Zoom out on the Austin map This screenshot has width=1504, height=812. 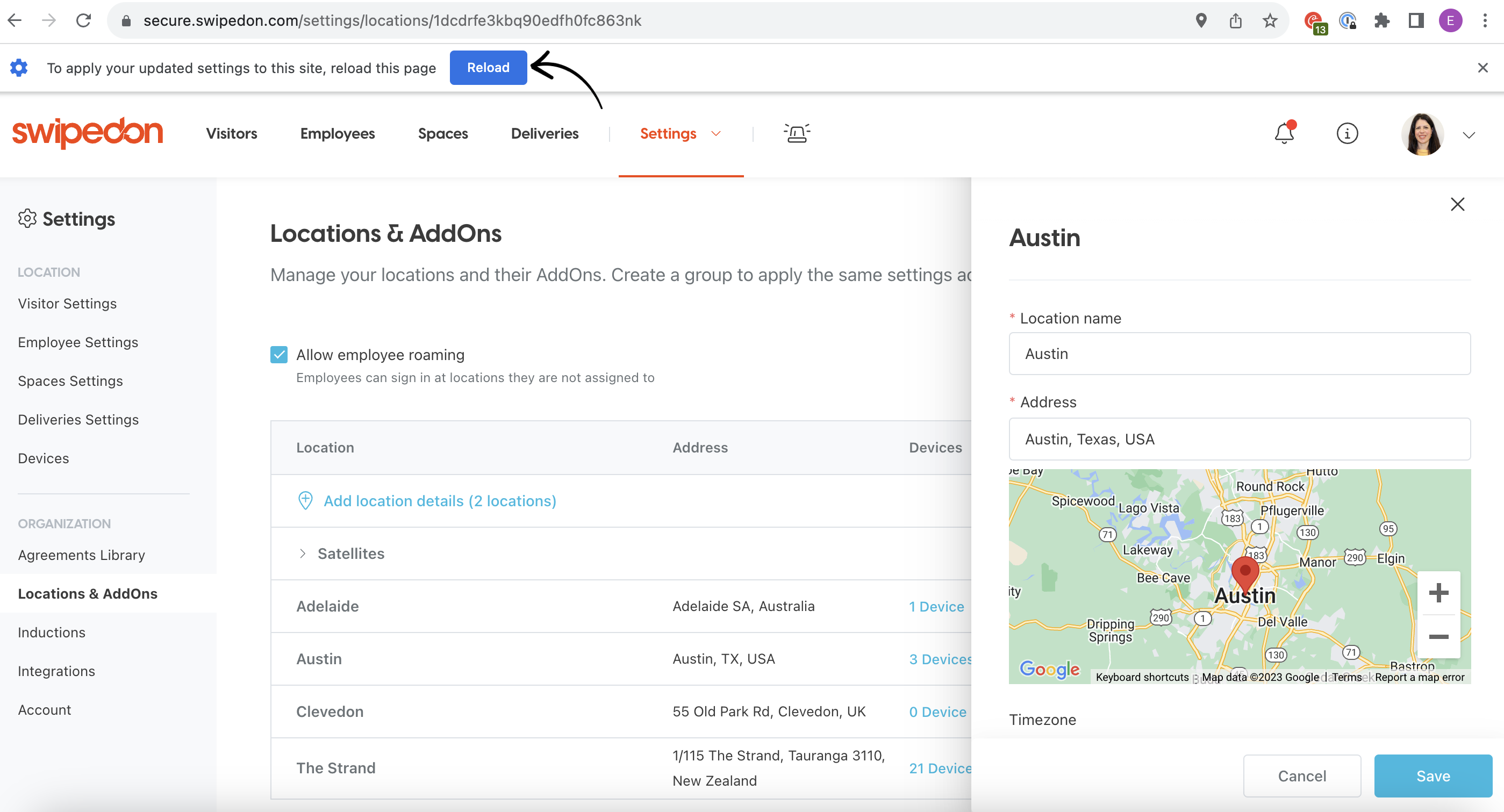pyautogui.click(x=1438, y=636)
